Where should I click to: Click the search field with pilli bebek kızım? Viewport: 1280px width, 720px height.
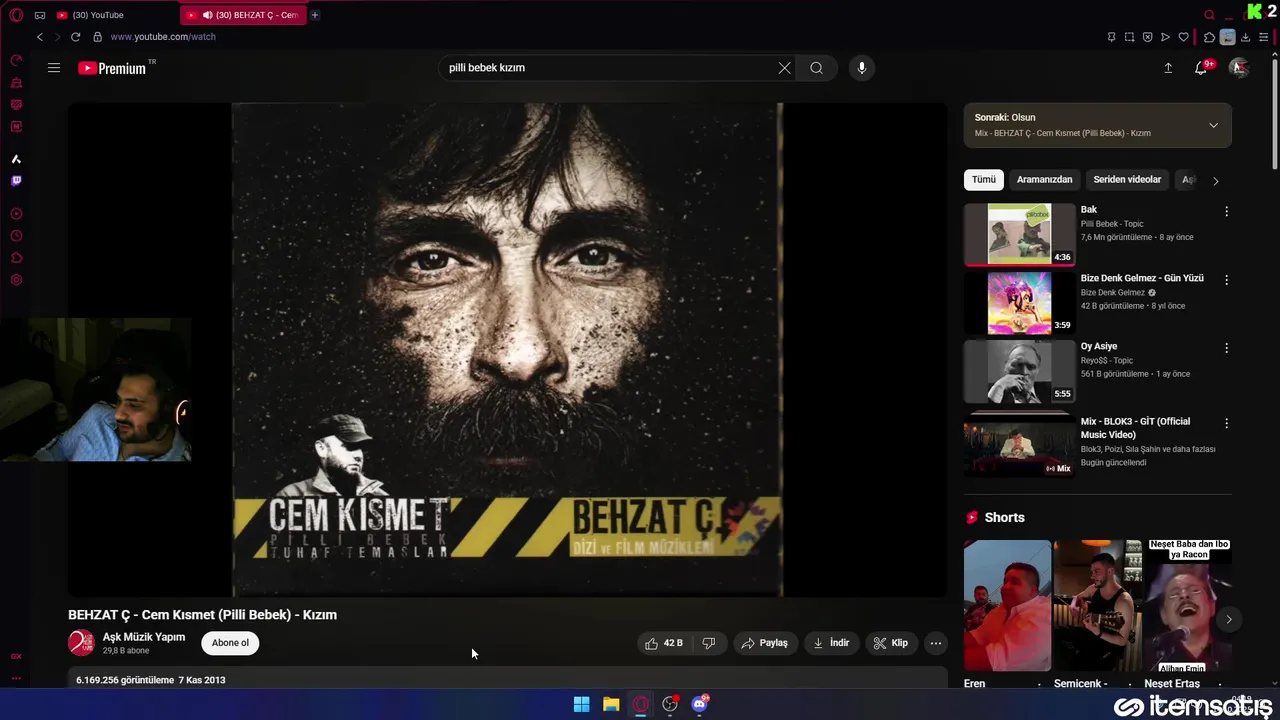610,68
